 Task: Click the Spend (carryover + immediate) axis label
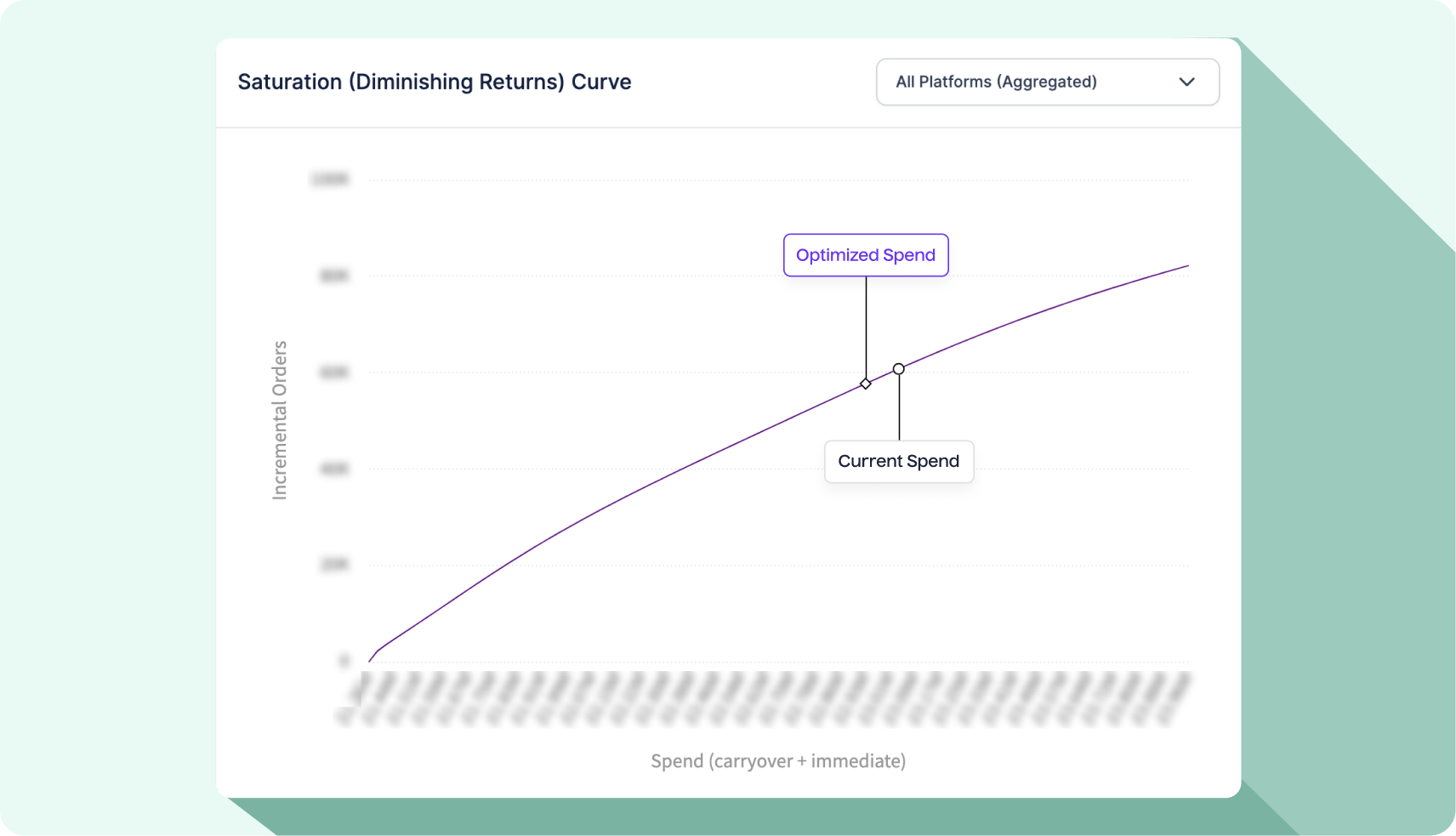tap(778, 761)
